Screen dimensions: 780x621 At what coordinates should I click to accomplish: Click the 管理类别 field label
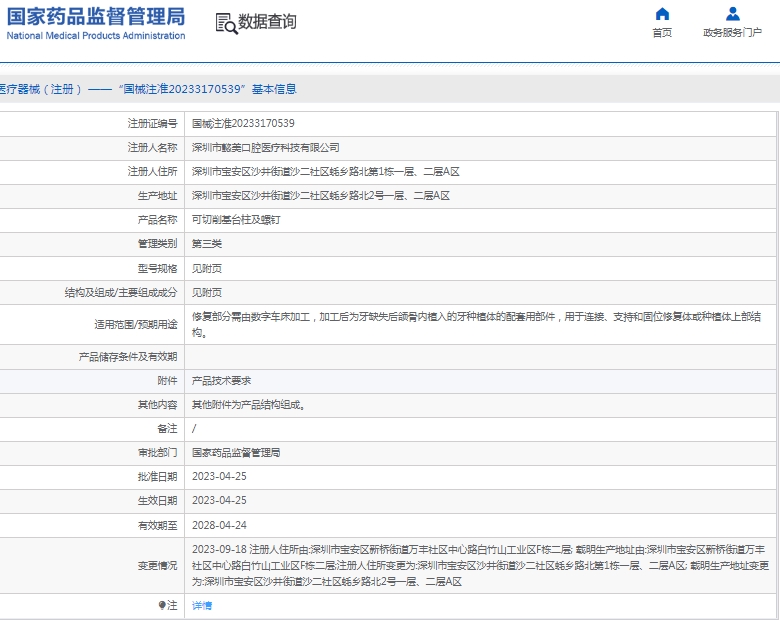tap(157, 244)
